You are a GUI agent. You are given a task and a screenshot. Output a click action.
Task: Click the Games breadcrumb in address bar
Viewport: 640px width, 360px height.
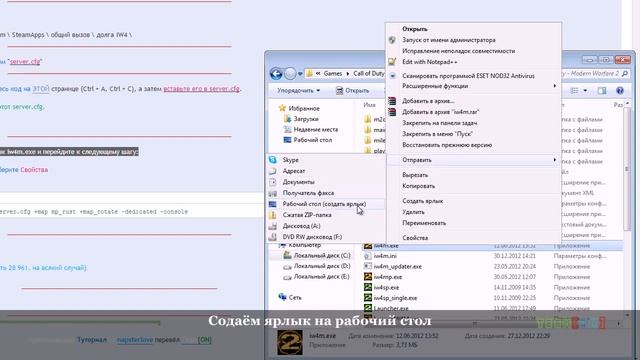click(333, 74)
